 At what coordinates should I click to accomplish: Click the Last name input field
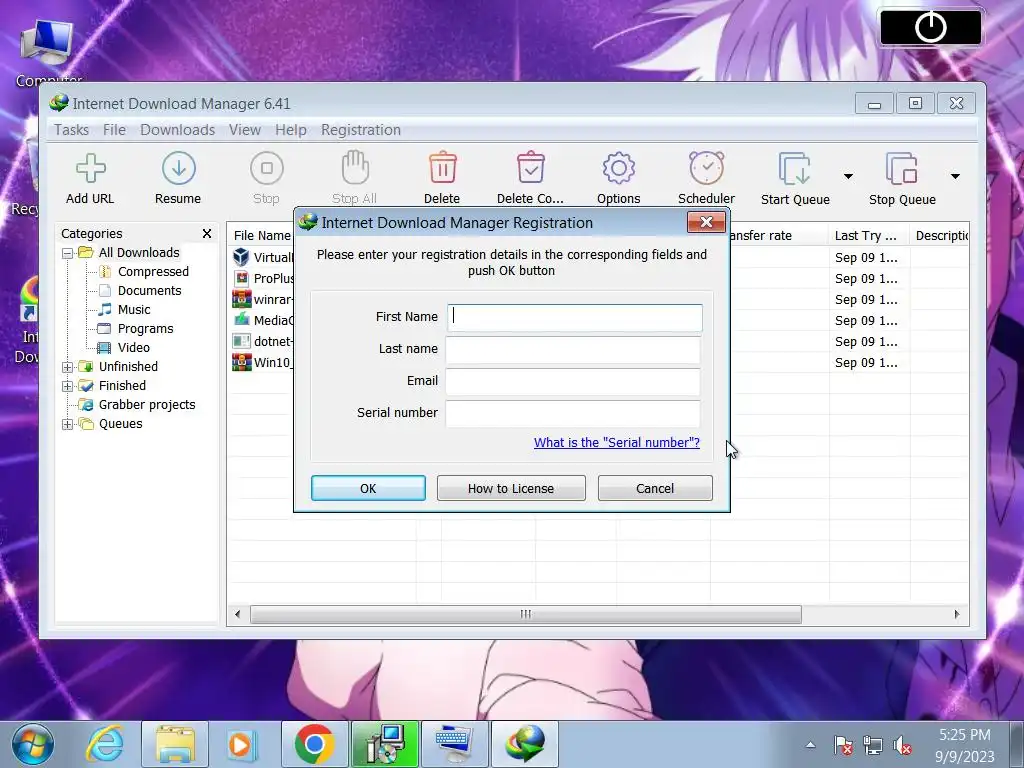573,349
